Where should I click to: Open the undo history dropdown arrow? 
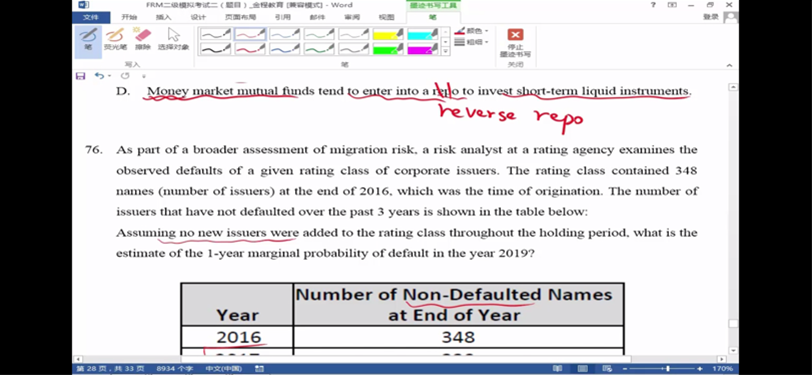[x=109, y=76]
